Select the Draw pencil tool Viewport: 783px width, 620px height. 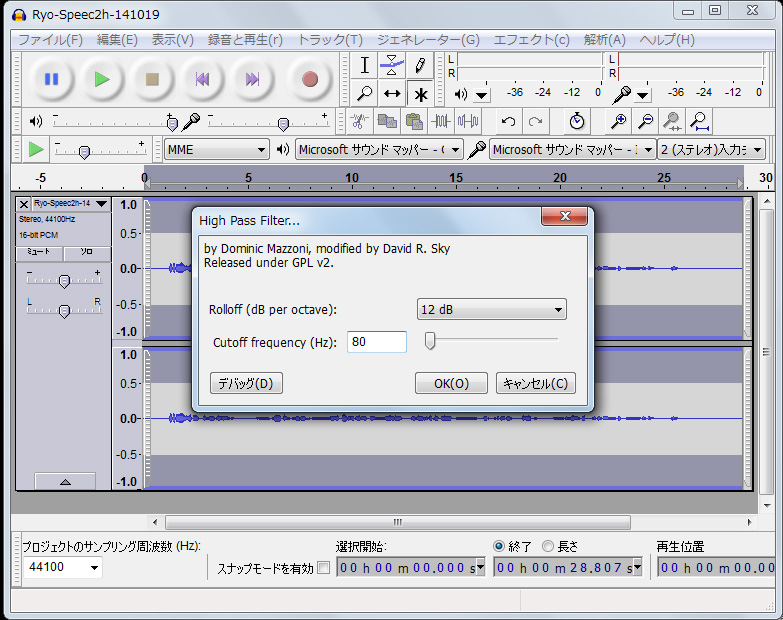[420, 66]
